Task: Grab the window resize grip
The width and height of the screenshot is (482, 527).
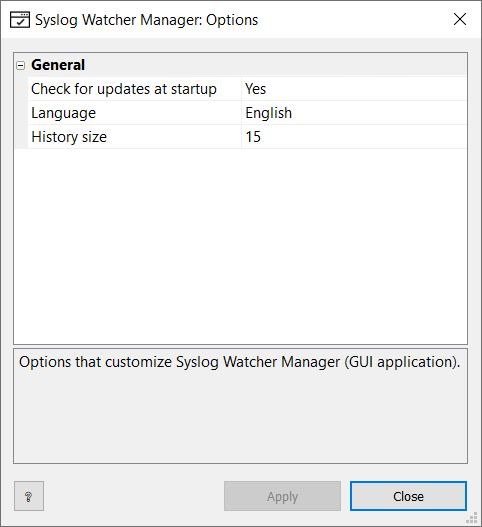Action: (472, 518)
